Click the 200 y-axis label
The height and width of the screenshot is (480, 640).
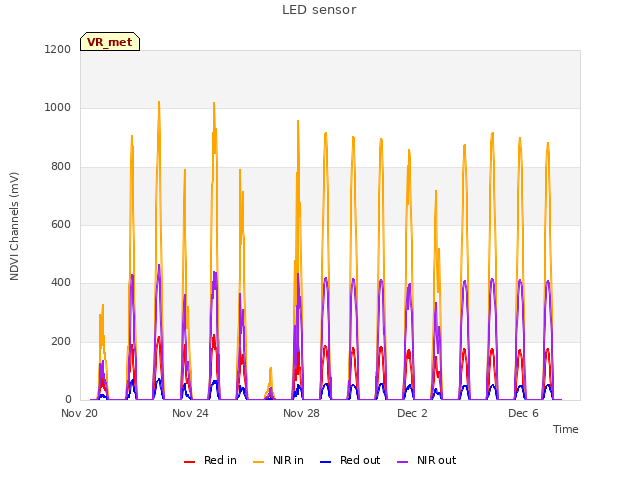61,341
